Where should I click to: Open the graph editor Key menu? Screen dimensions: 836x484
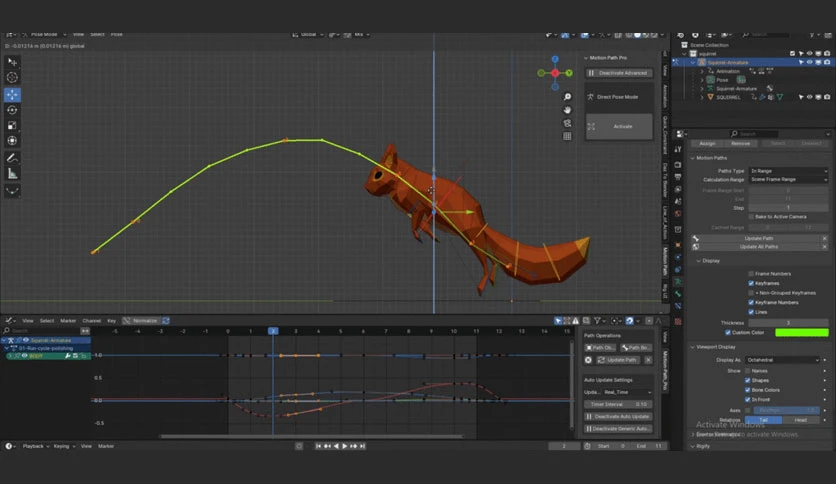(x=111, y=321)
